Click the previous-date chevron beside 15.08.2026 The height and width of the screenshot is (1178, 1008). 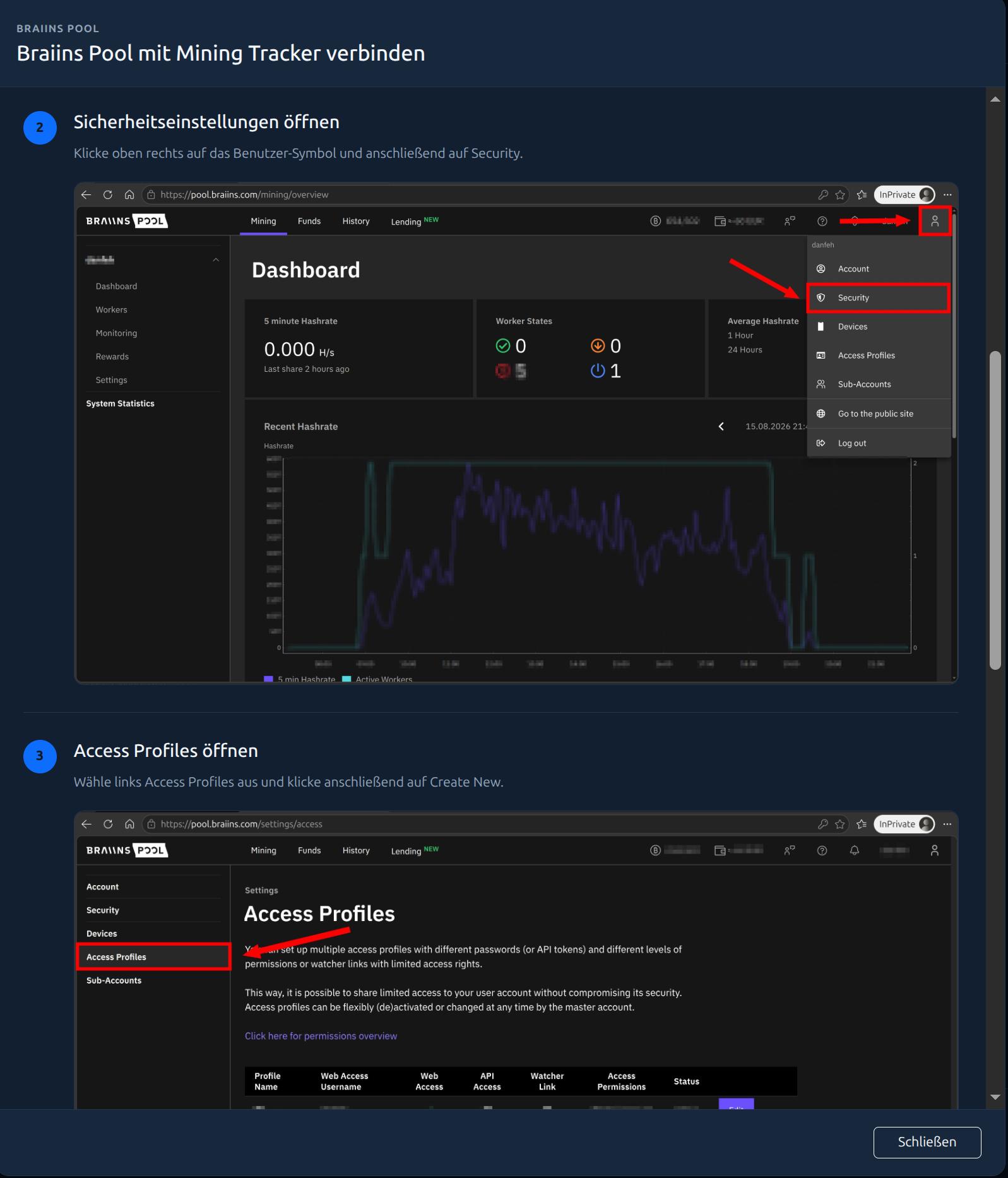pyautogui.click(x=721, y=427)
